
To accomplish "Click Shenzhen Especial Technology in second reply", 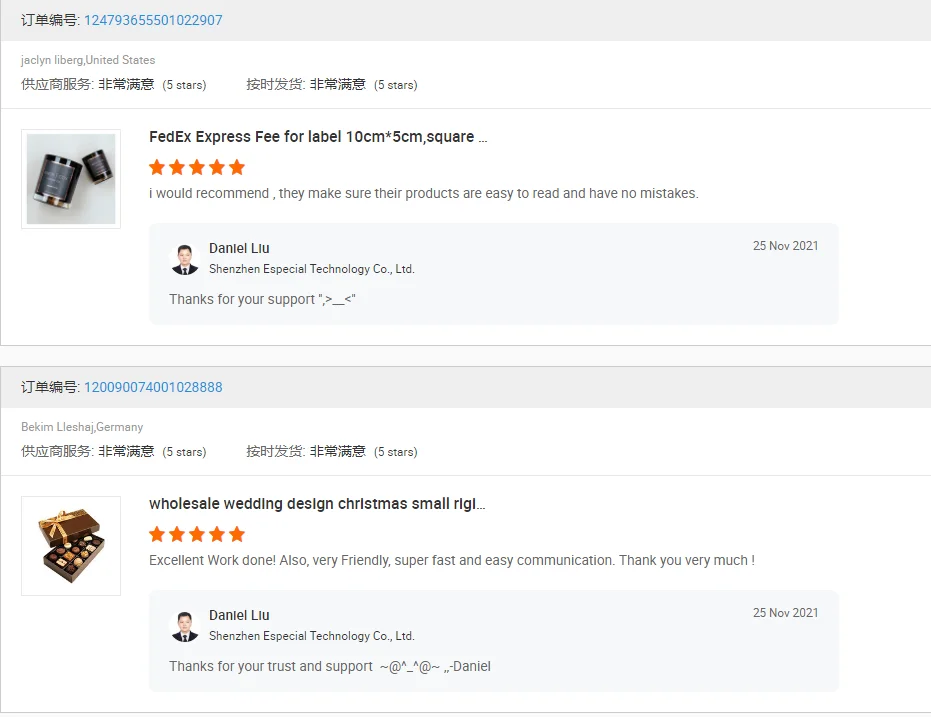I will (x=311, y=636).
